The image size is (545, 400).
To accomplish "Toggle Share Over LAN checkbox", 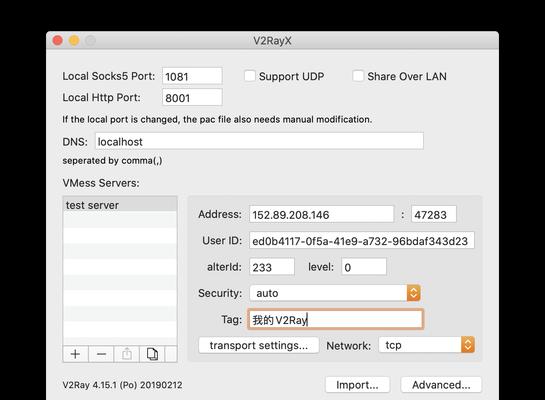I will pyautogui.click(x=358, y=76).
